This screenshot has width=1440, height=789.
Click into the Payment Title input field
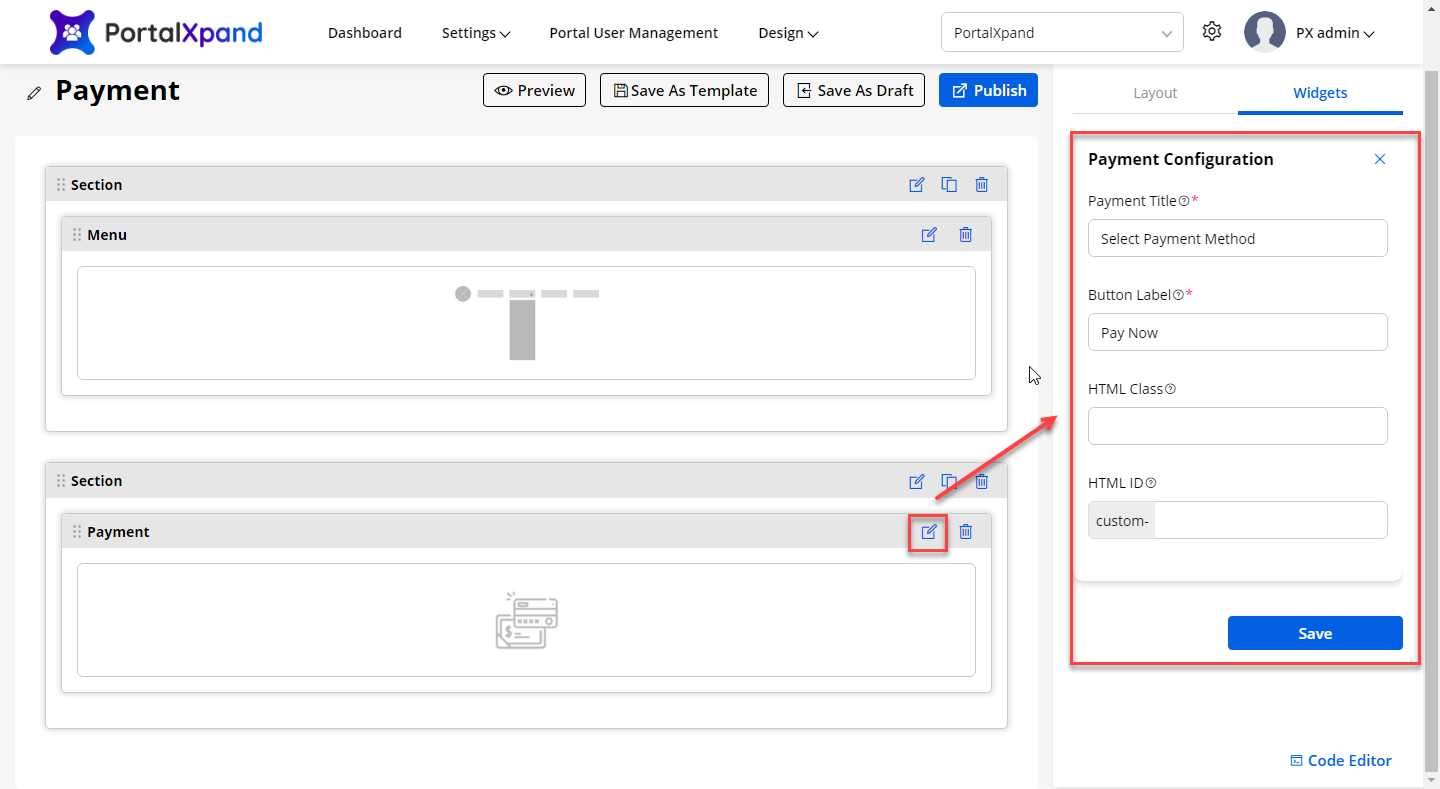coord(1237,239)
